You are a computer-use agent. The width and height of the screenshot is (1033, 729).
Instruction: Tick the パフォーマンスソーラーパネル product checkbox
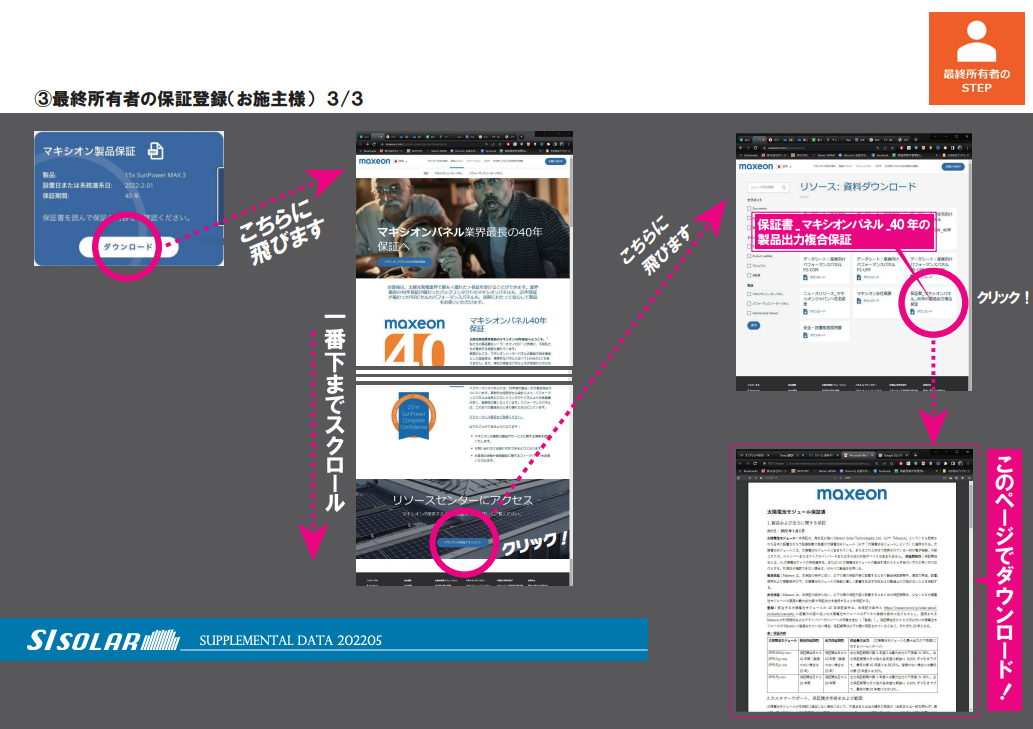pyautogui.click(x=749, y=304)
